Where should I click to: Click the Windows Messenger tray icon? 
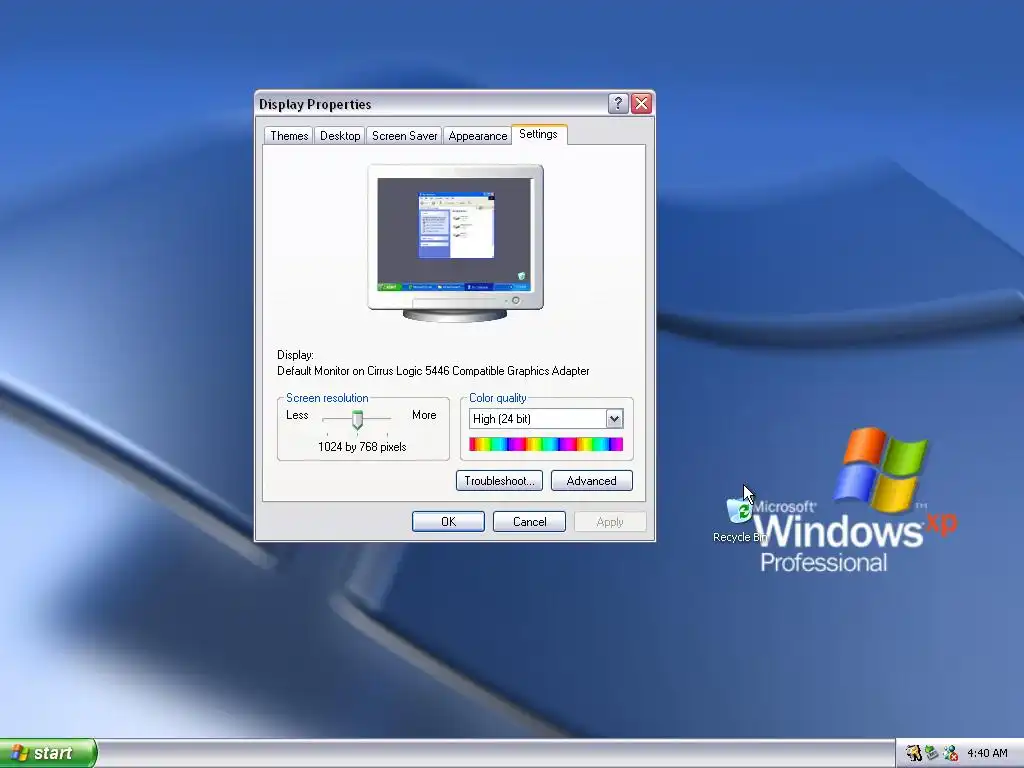pos(951,753)
